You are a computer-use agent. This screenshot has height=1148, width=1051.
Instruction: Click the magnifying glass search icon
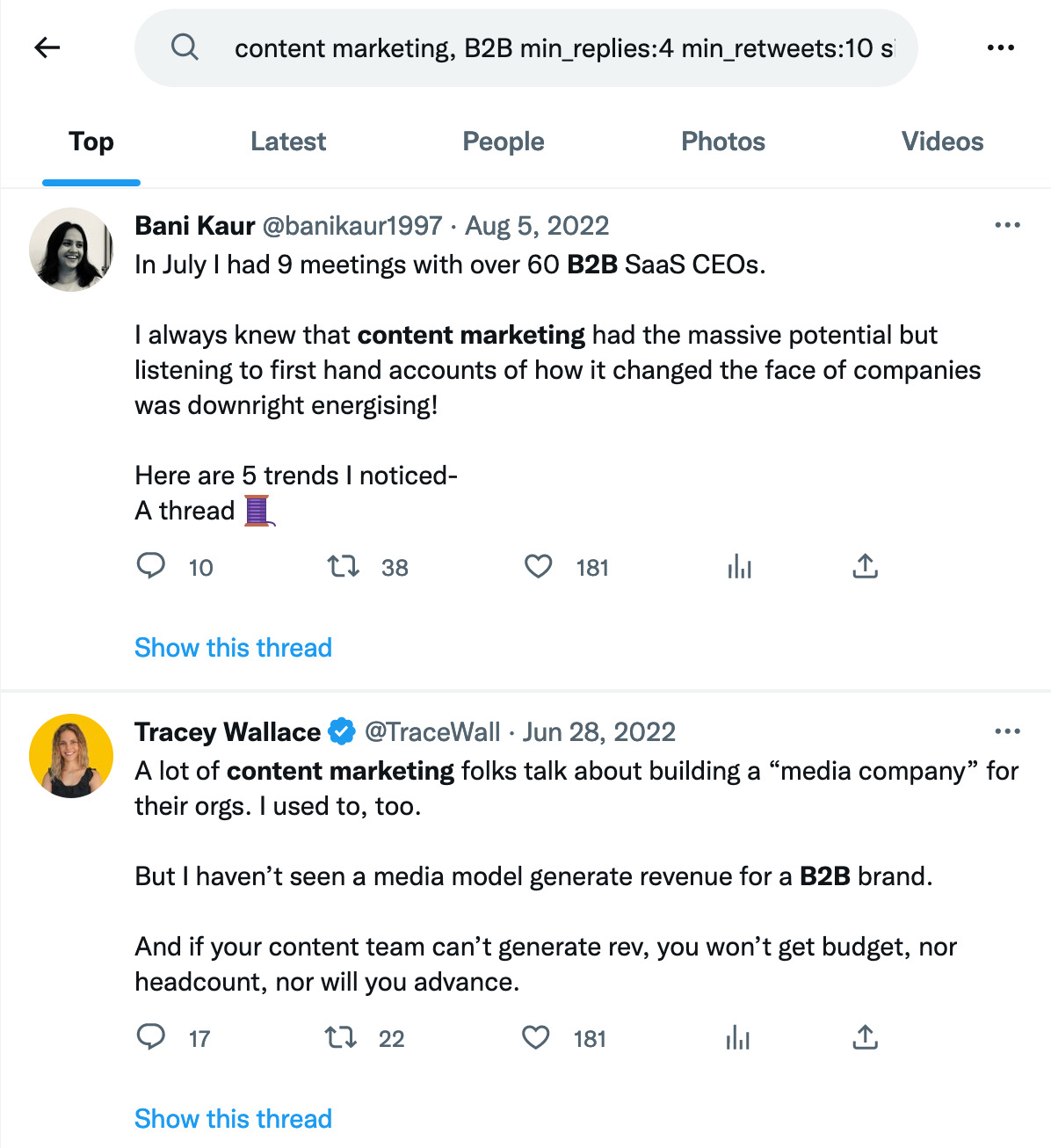[185, 47]
